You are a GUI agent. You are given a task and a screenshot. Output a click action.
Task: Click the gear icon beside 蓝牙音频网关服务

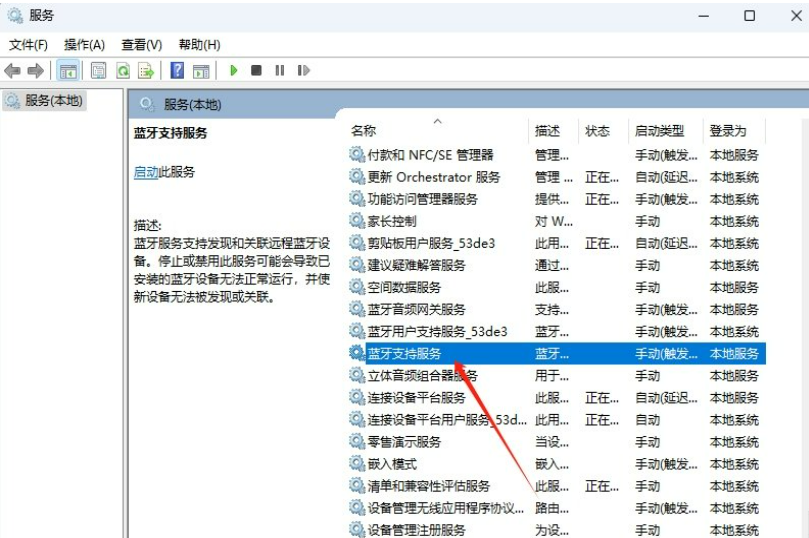357,308
